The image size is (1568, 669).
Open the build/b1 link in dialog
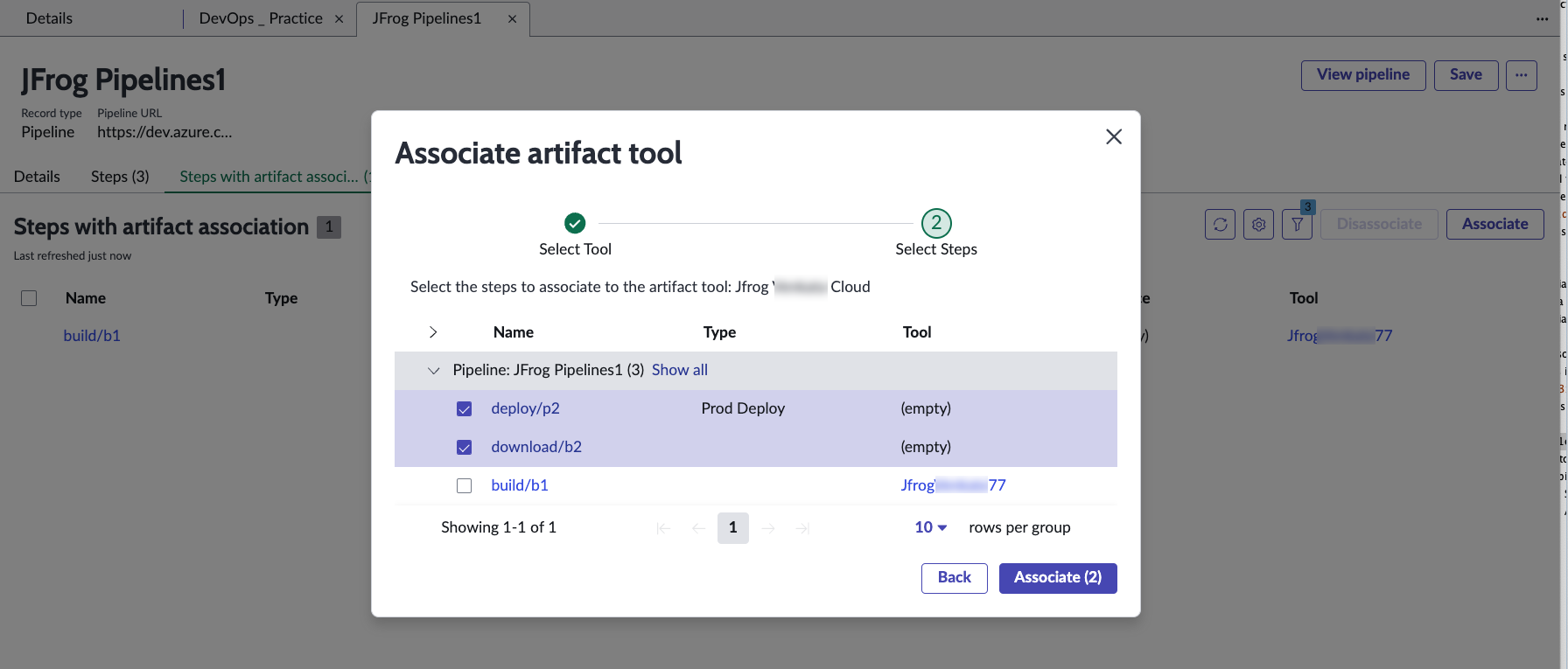tap(520, 485)
